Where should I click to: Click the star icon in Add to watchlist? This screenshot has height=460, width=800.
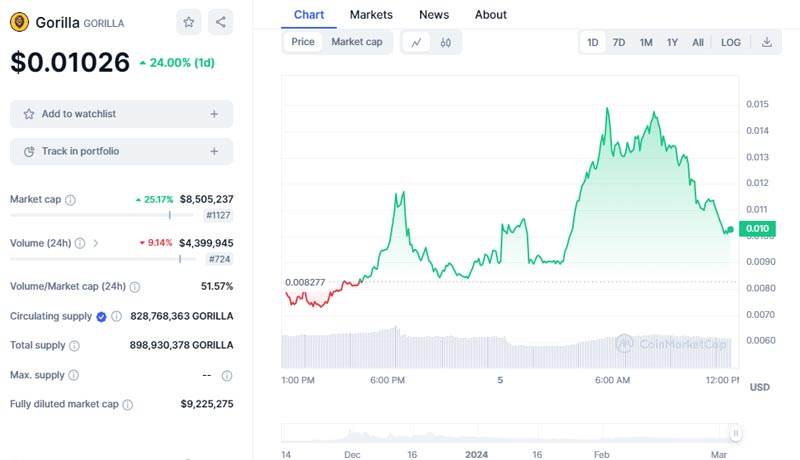click(29, 114)
